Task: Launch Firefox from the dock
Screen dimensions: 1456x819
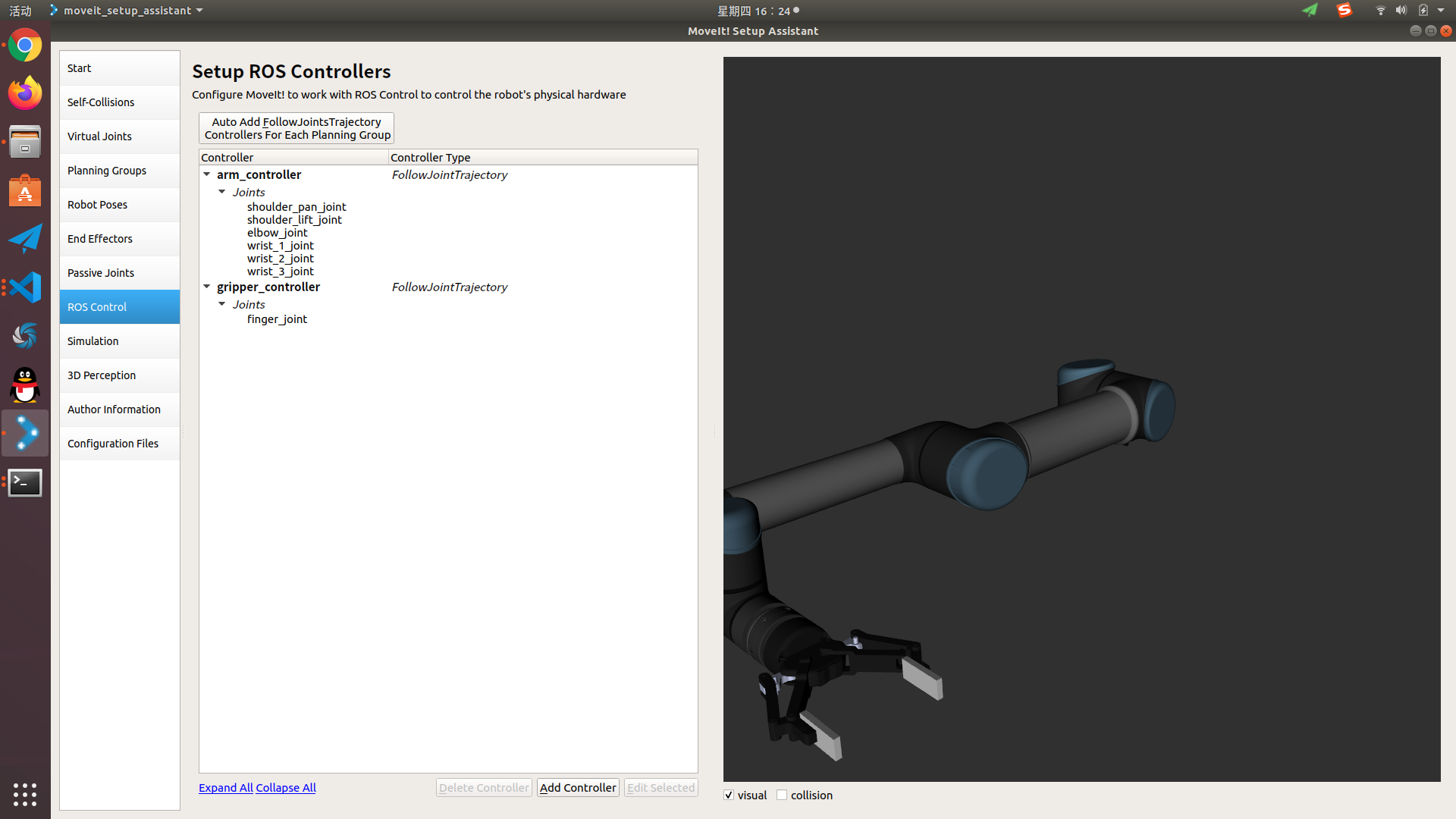Action: [25, 94]
